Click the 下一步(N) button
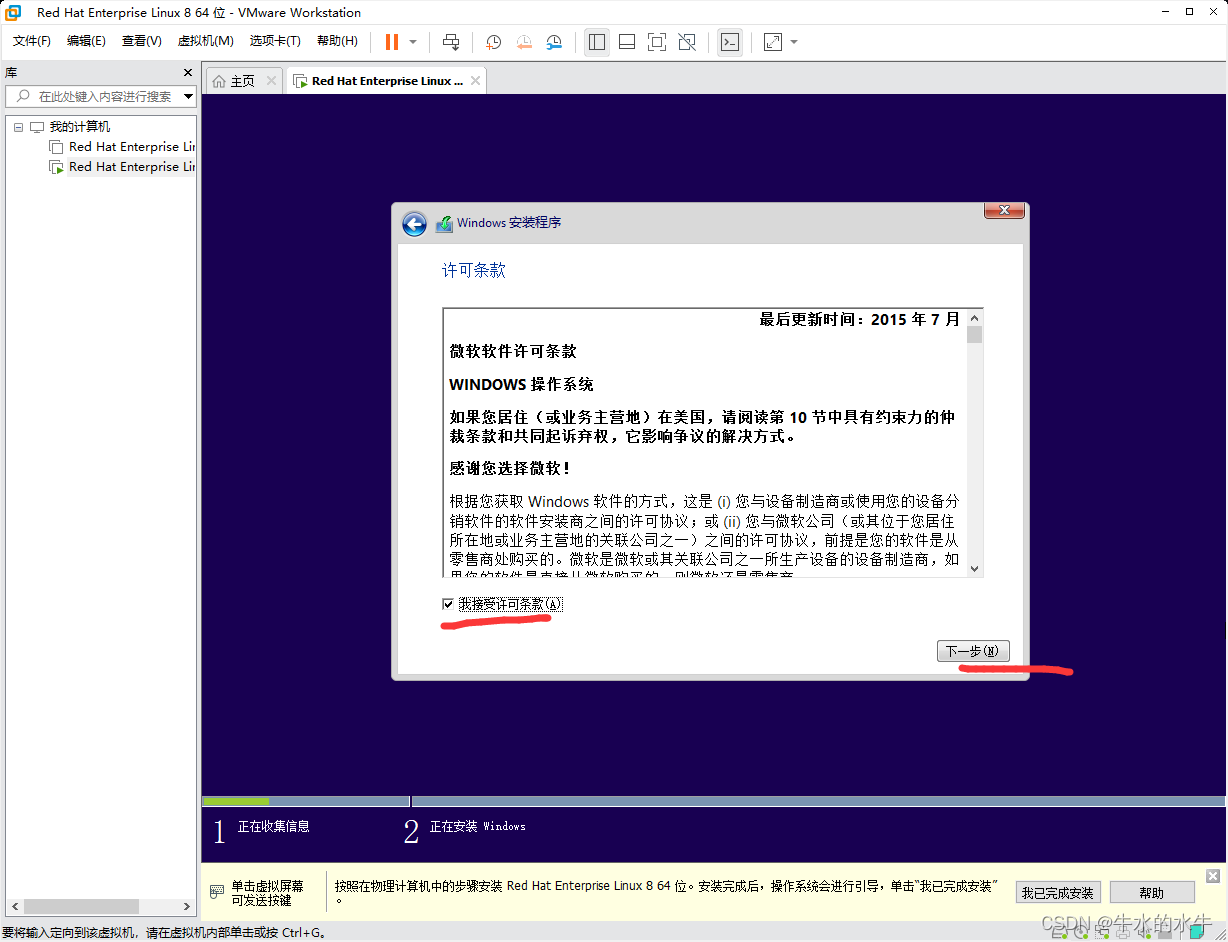The height and width of the screenshot is (942, 1228). (973, 651)
